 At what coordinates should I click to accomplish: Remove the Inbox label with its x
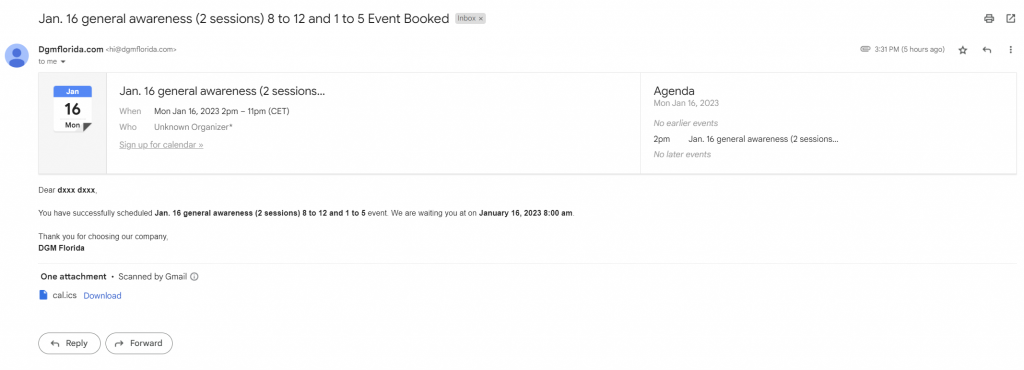(x=481, y=19)
